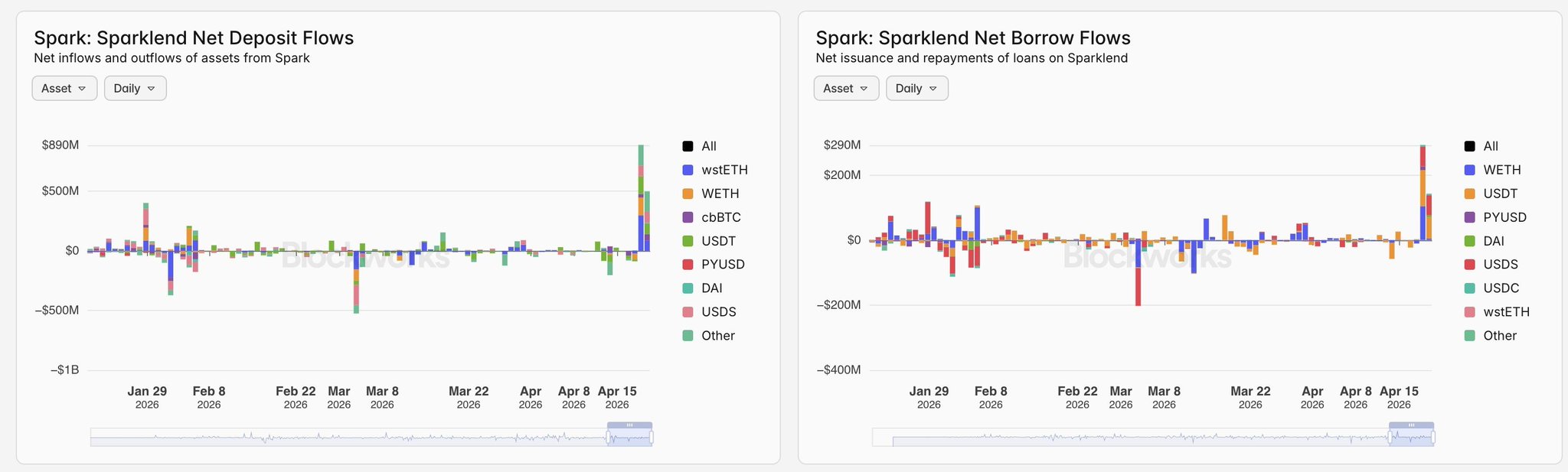This screenshot has height=472, width=1568.
Task: Click left handle of deposit chart range slider
Action: 609,438
